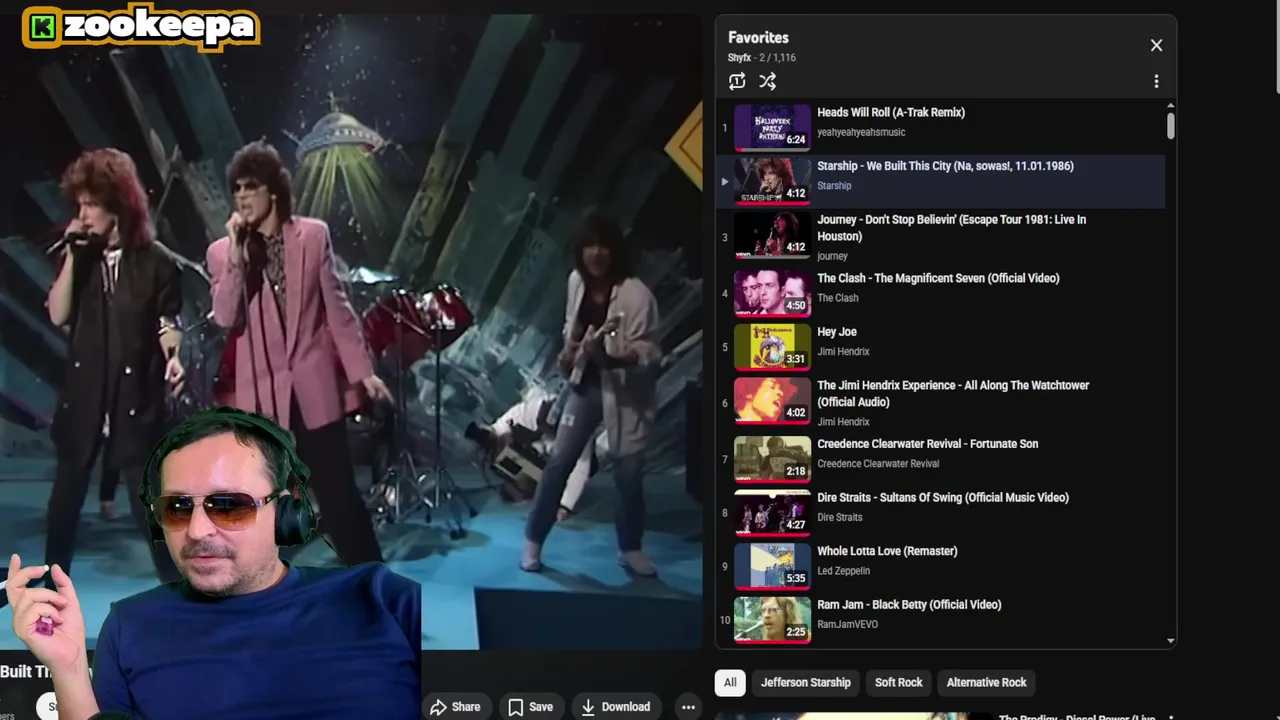Open Fortunate Son thumbnail

(773, 459)
